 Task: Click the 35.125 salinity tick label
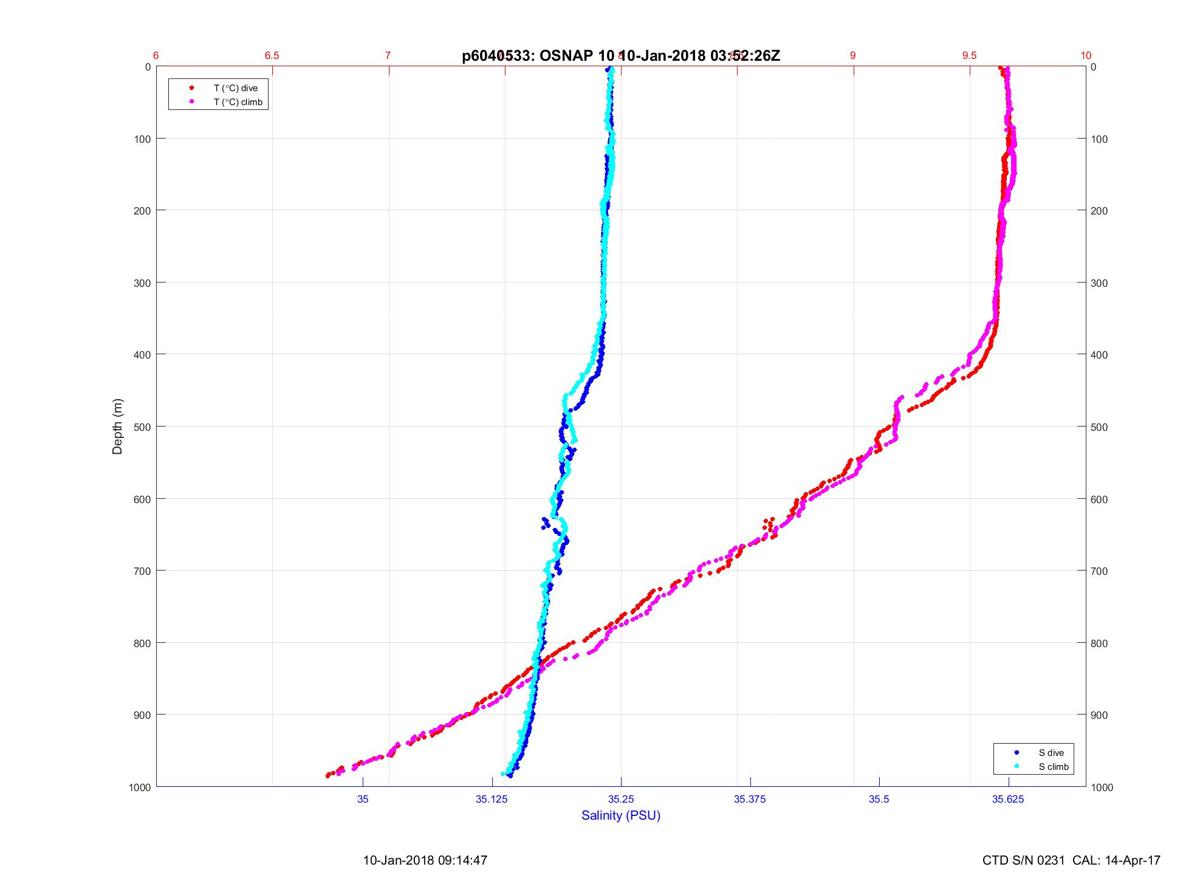[x=492, y=799]
